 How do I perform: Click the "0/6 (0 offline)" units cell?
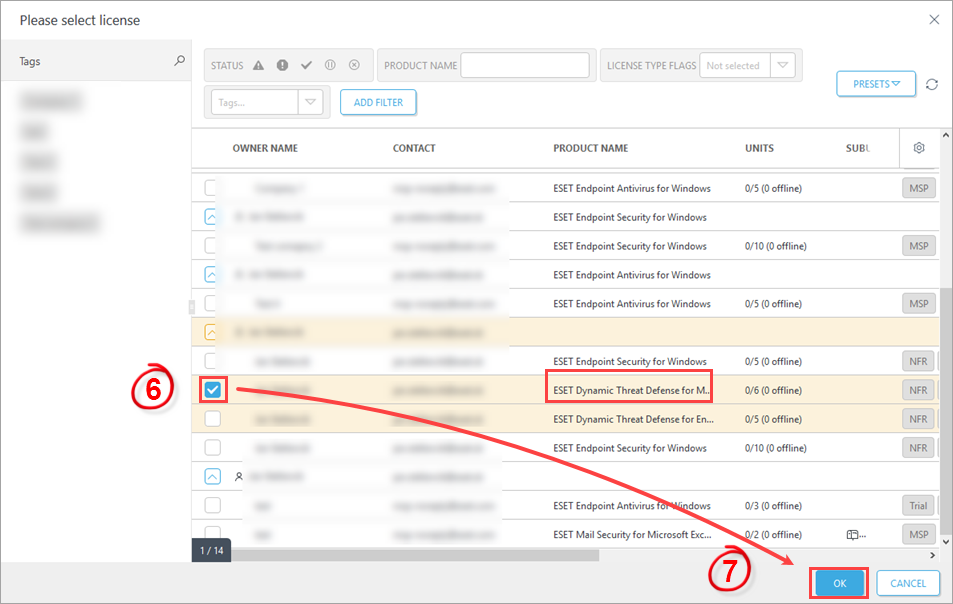tap(773, 390)
